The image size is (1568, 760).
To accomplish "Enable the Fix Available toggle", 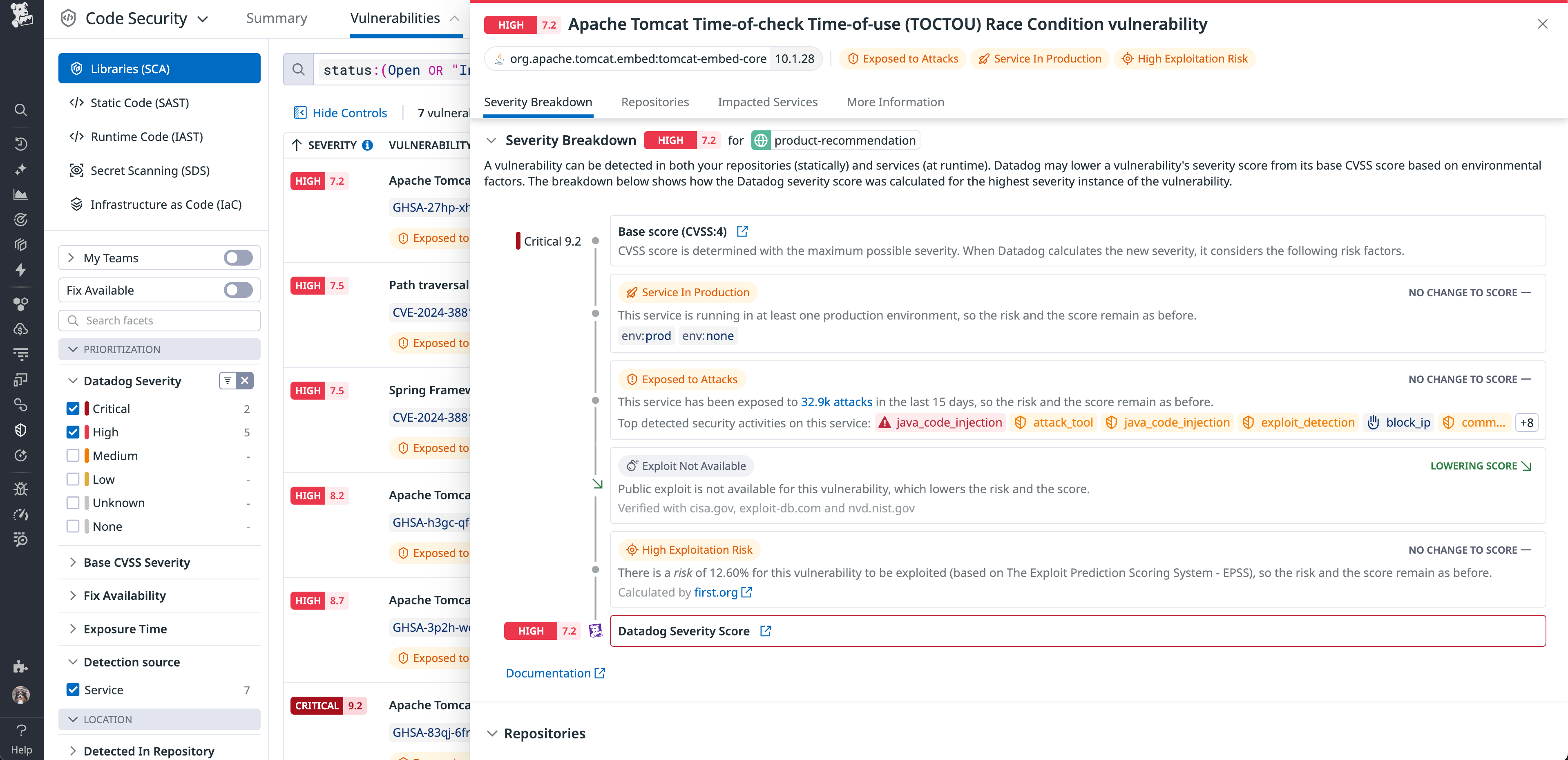I will 237,290.
